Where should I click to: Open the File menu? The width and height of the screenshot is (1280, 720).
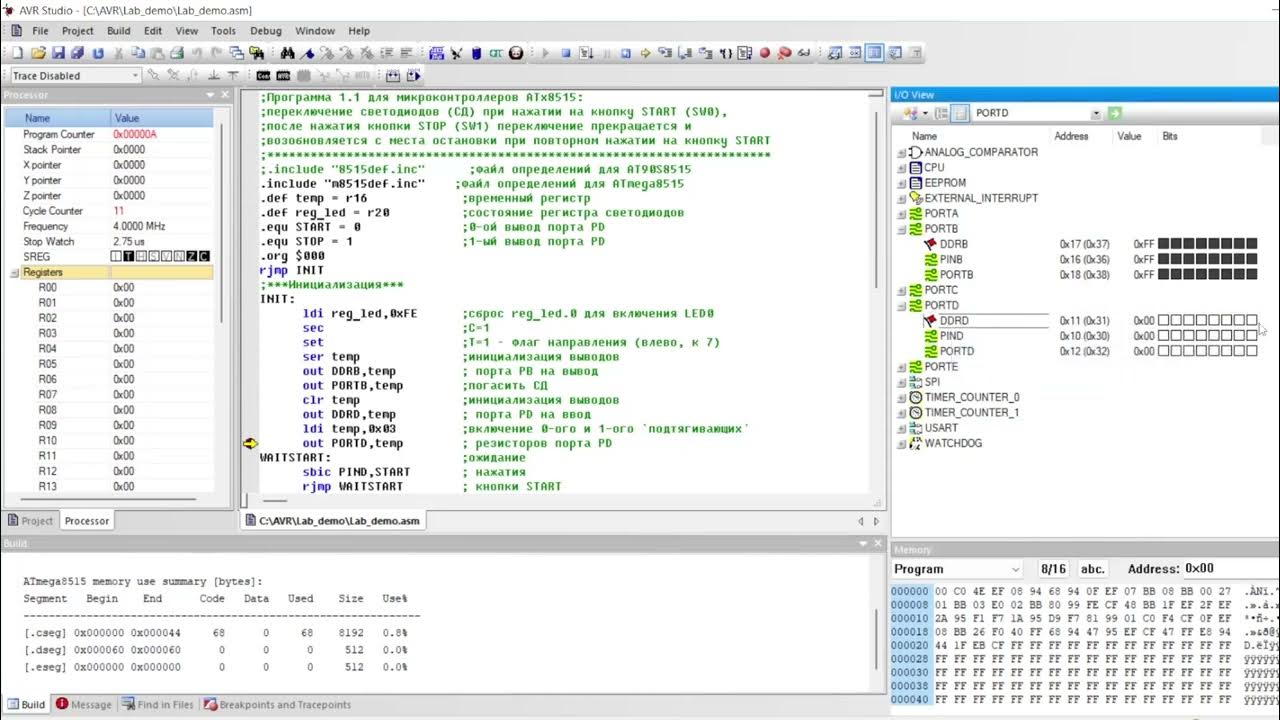coord(40,31)
